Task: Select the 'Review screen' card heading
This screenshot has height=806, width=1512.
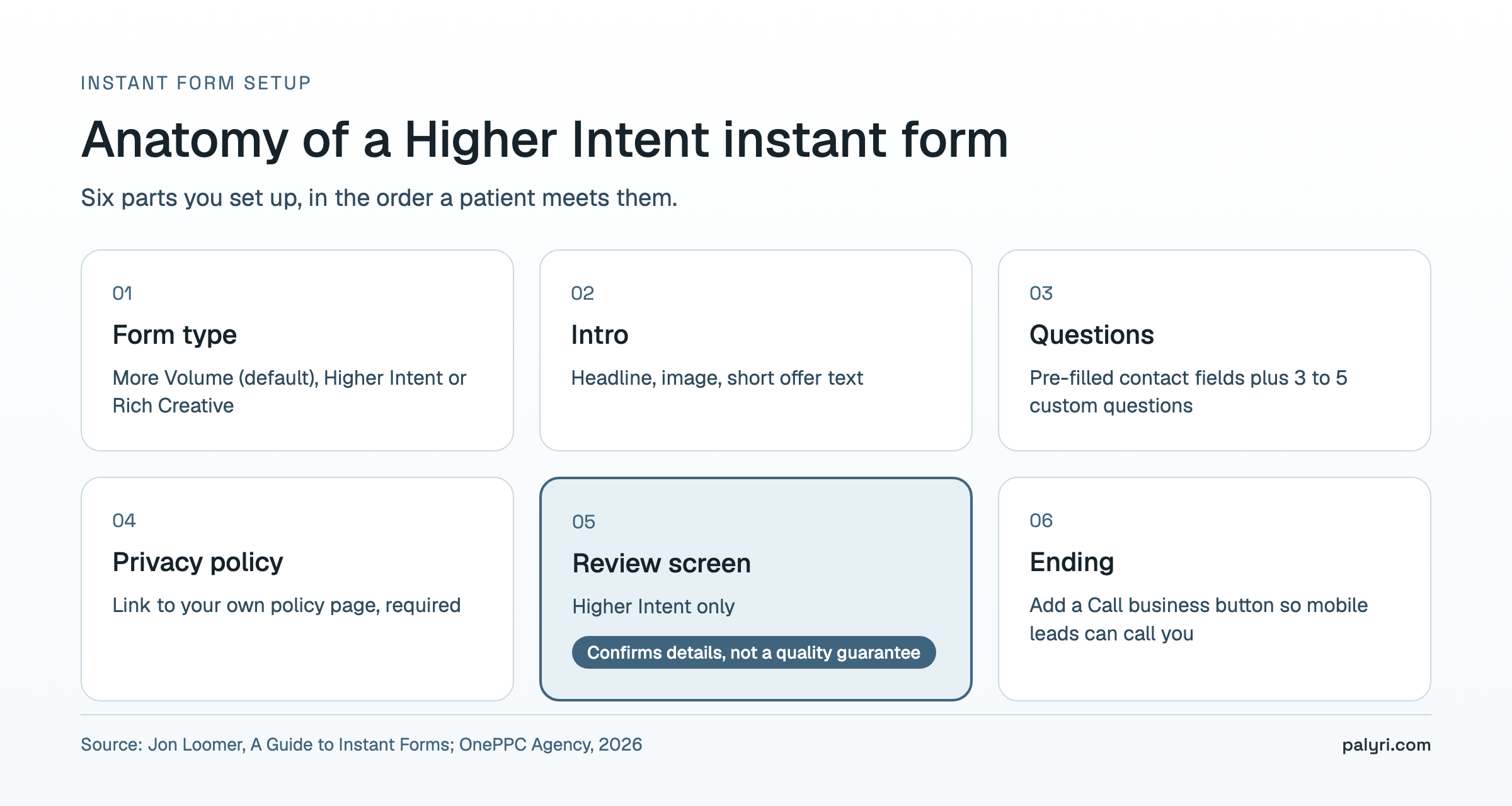Action: pyautogui.click(x=661, y=564)
